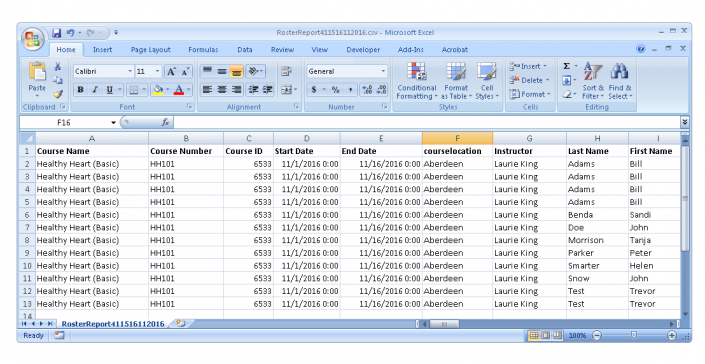Open the font size dropdown
This screenshot has height=364, width=705.
click(157, 71)
